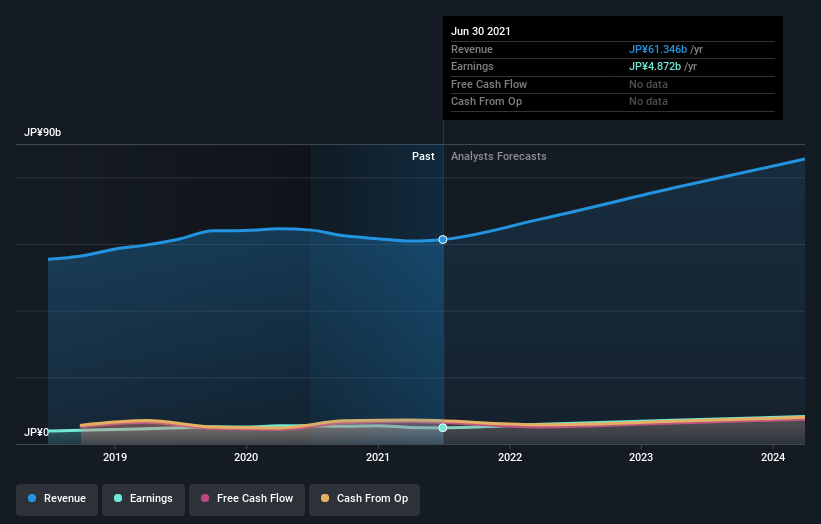Screen dimensions: 821x524
Task: Click the JP¥61.346b revenue value
Action: (658, 49)
